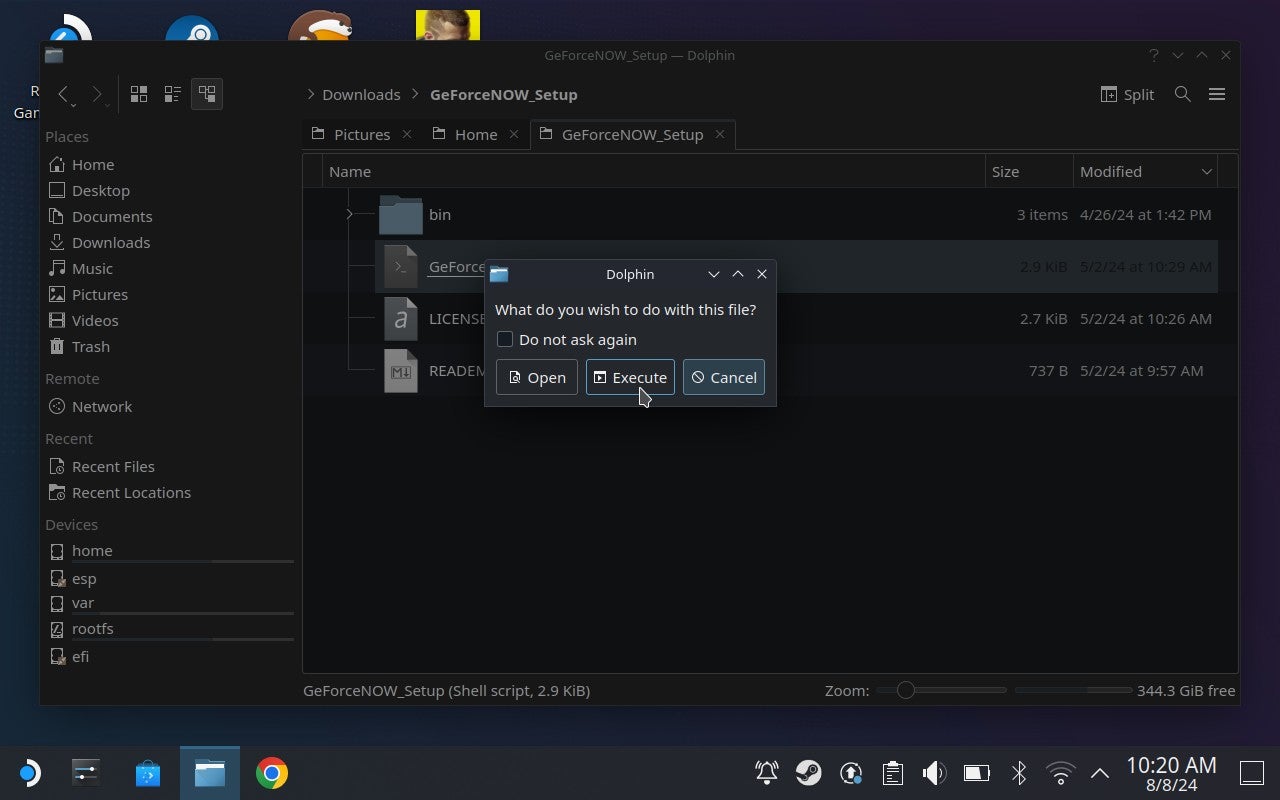Enable the Do not ask again checkbox
This screenshot has width=1280, height=800.
pos(504,339)
